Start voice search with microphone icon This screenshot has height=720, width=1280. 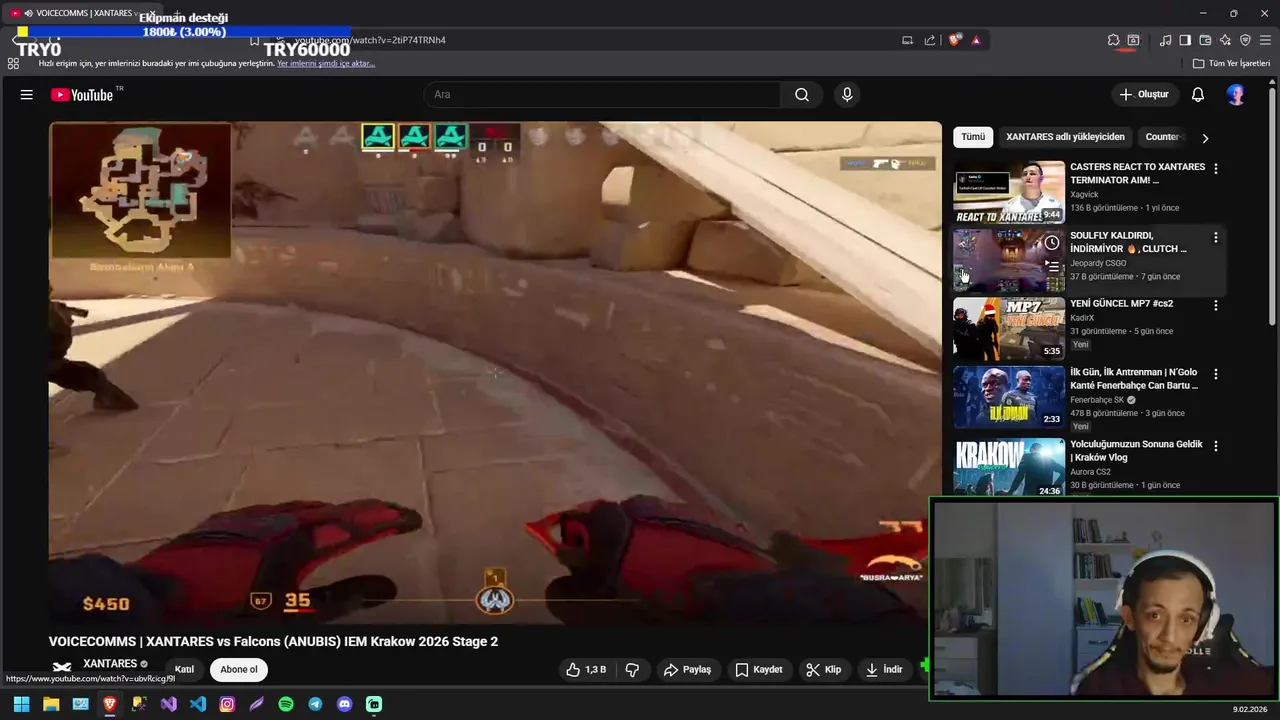(847, 95)
